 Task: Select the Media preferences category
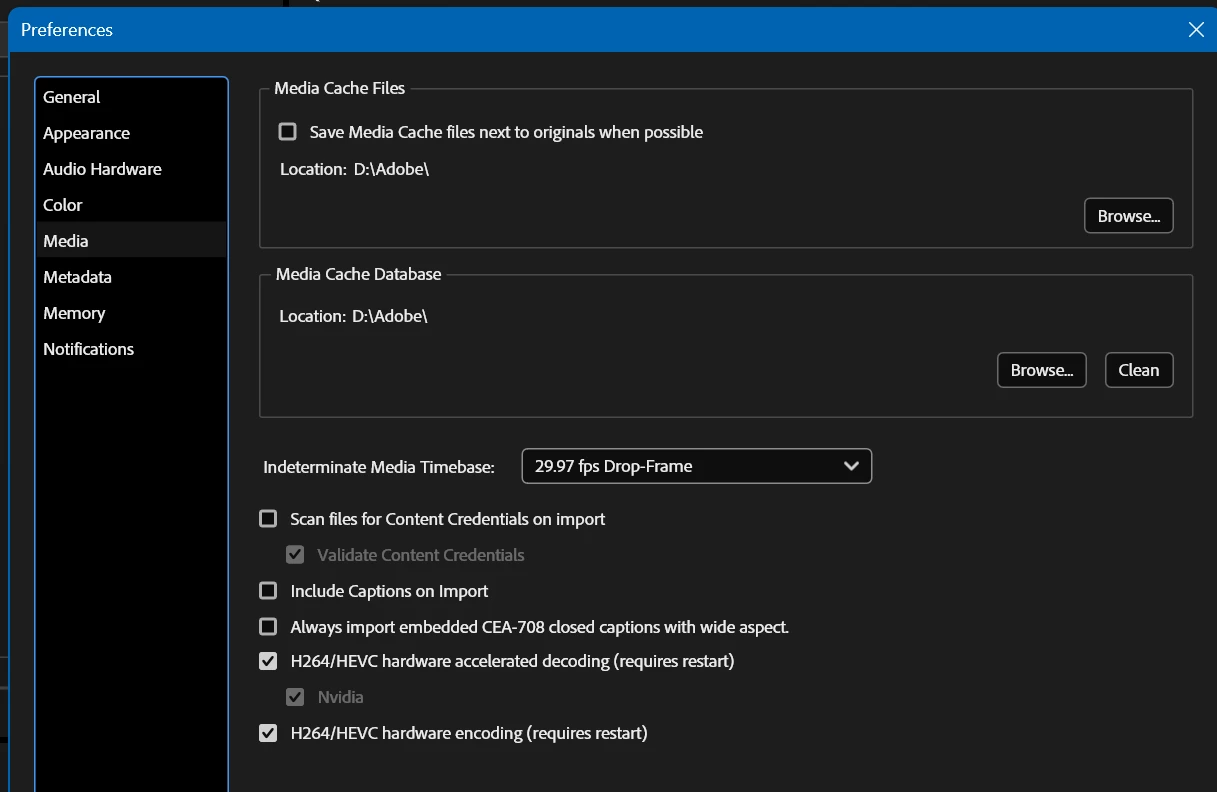click(x=66, y=241)
